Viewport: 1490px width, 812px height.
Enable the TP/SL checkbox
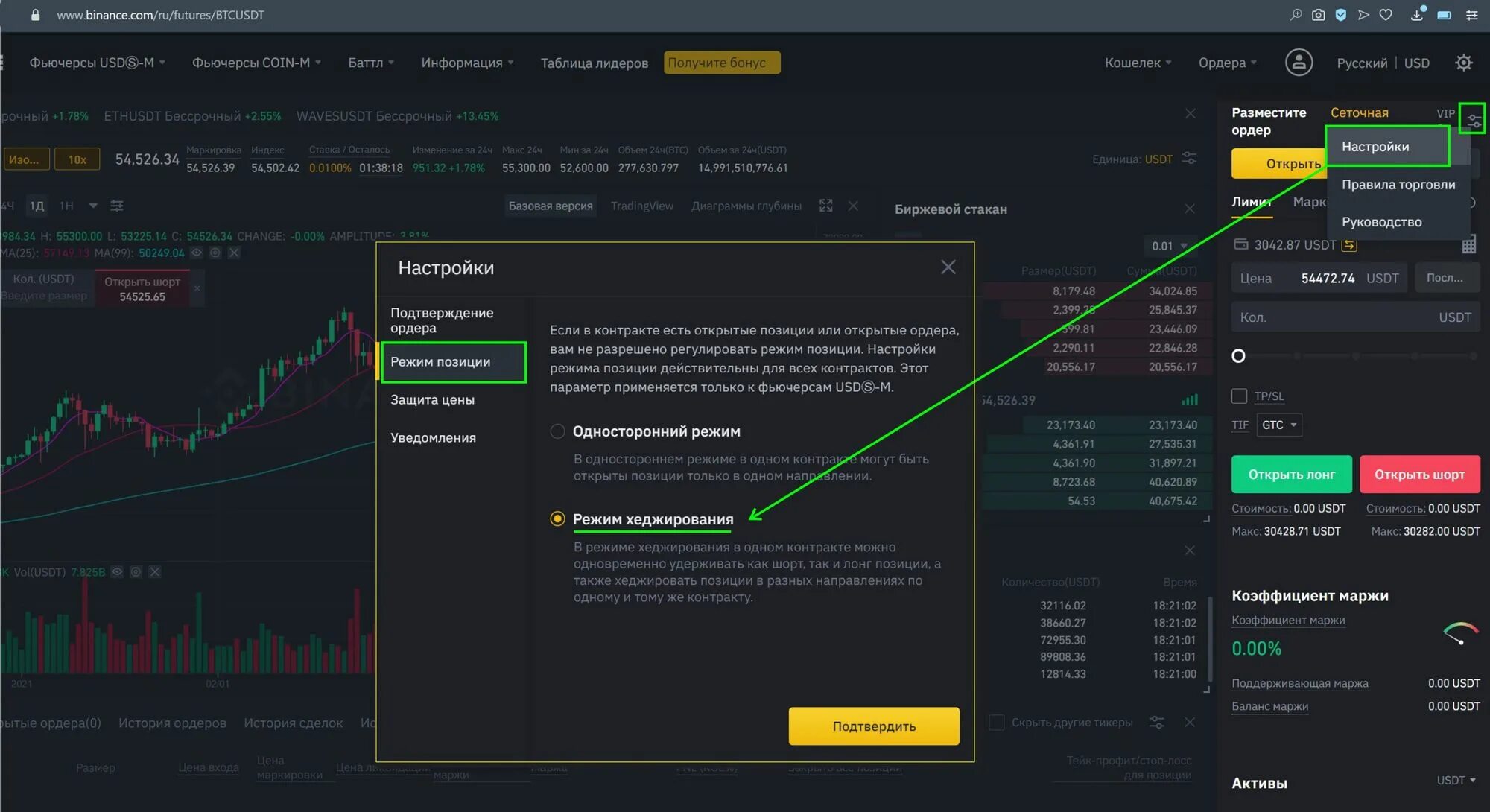(1240, 396)
